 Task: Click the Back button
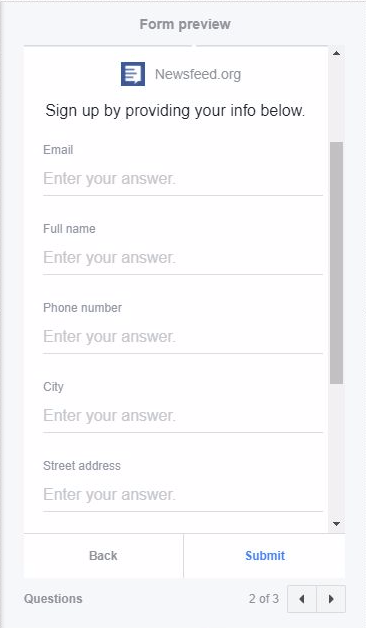103,556
